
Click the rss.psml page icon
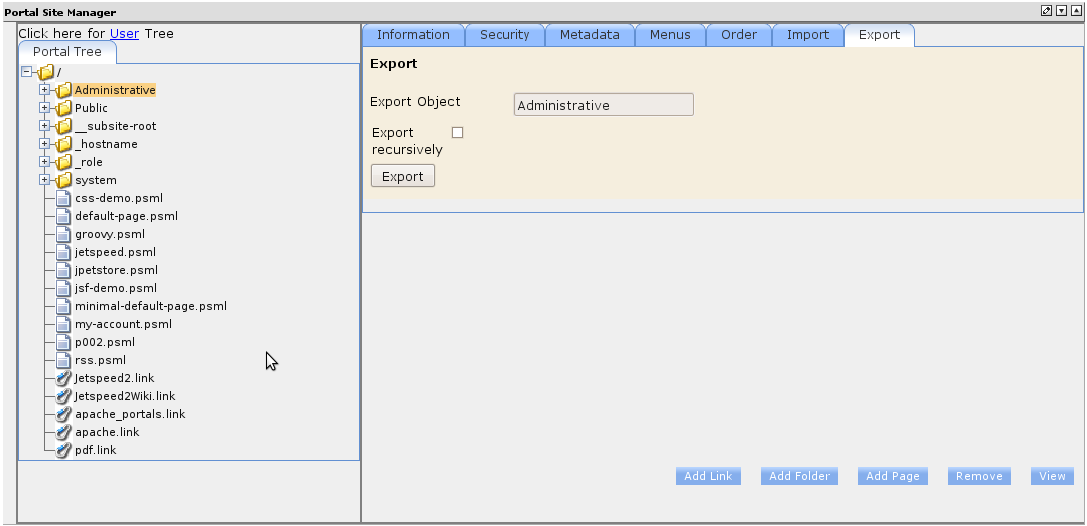click(64, 360)
